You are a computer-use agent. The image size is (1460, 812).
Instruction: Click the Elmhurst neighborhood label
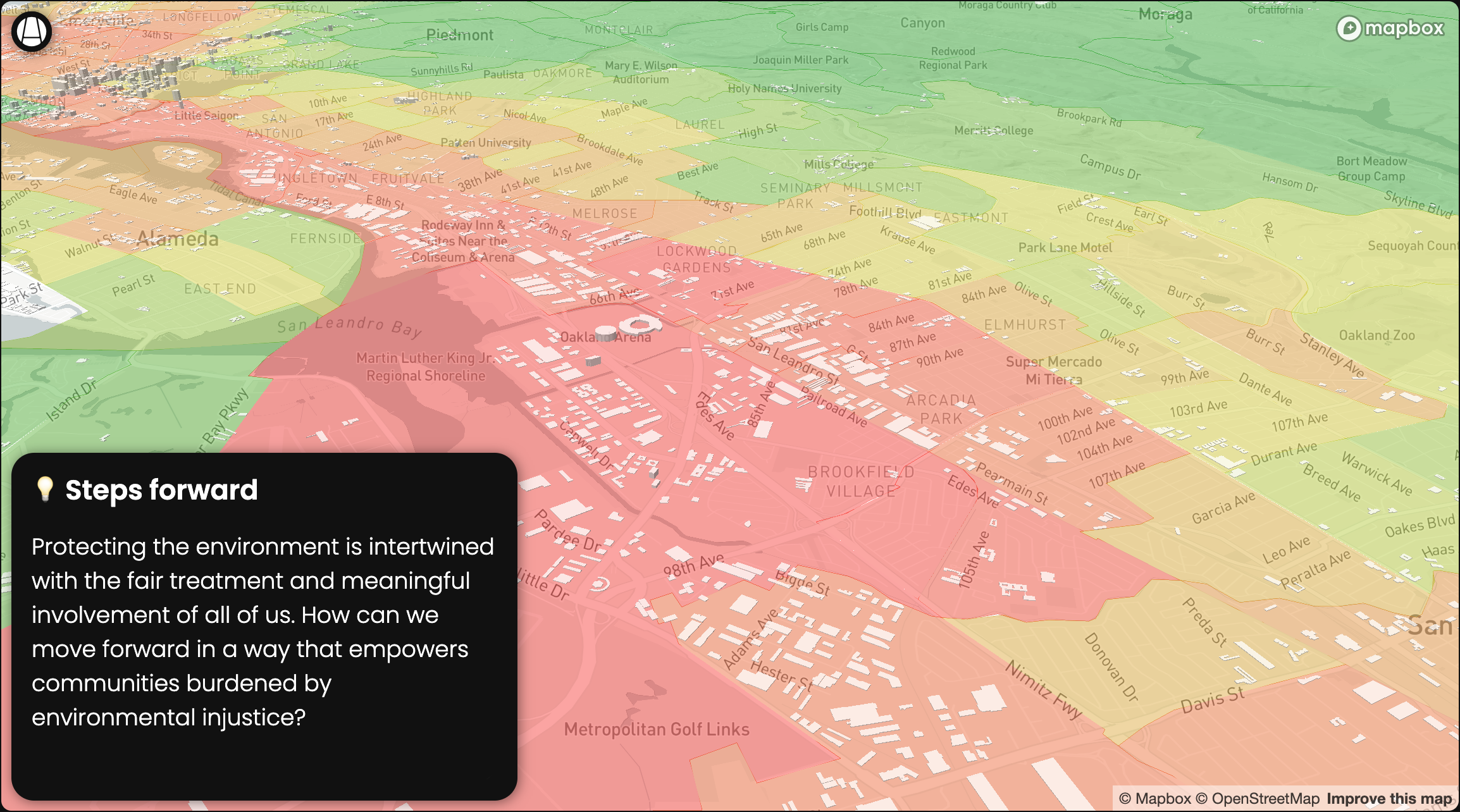coord(1025,324)
